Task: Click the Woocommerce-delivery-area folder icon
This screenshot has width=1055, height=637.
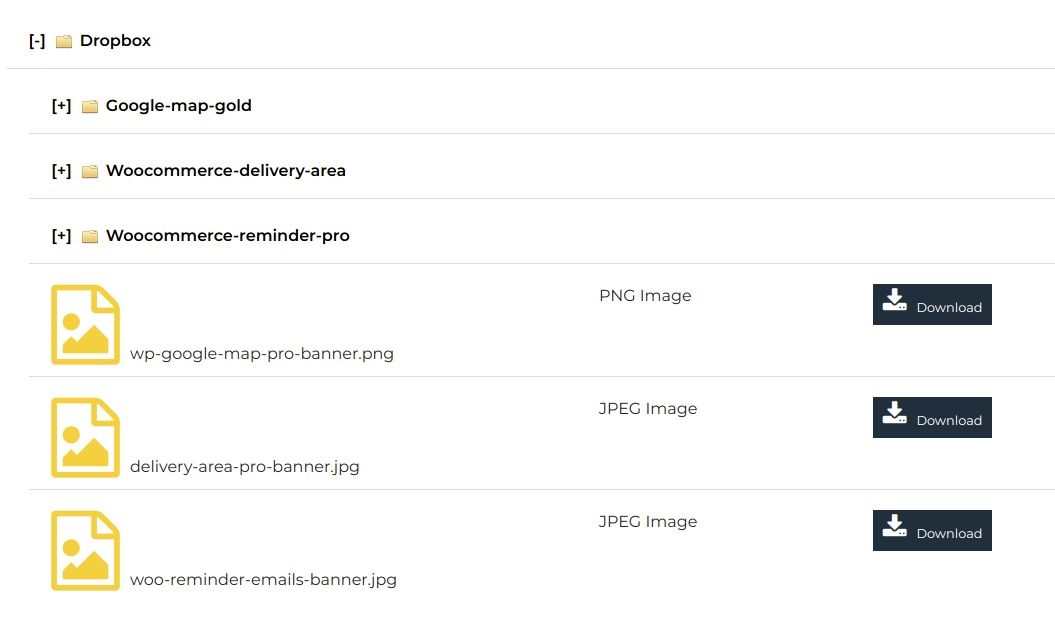Action: (90, 170)
